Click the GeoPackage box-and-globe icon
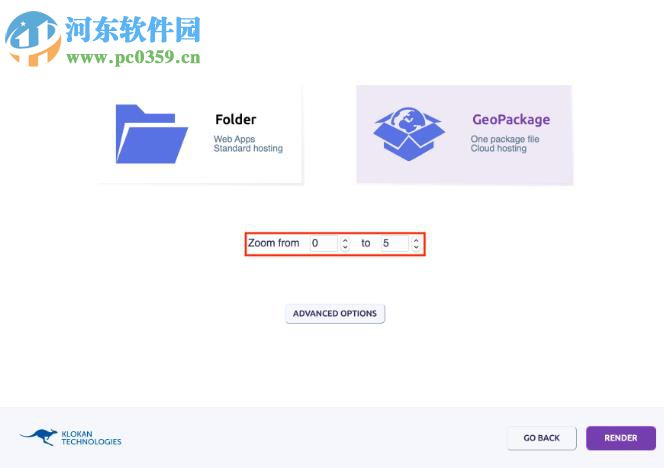Image resolution: width=664 pixels, height=468 pixels. [409, 134]
